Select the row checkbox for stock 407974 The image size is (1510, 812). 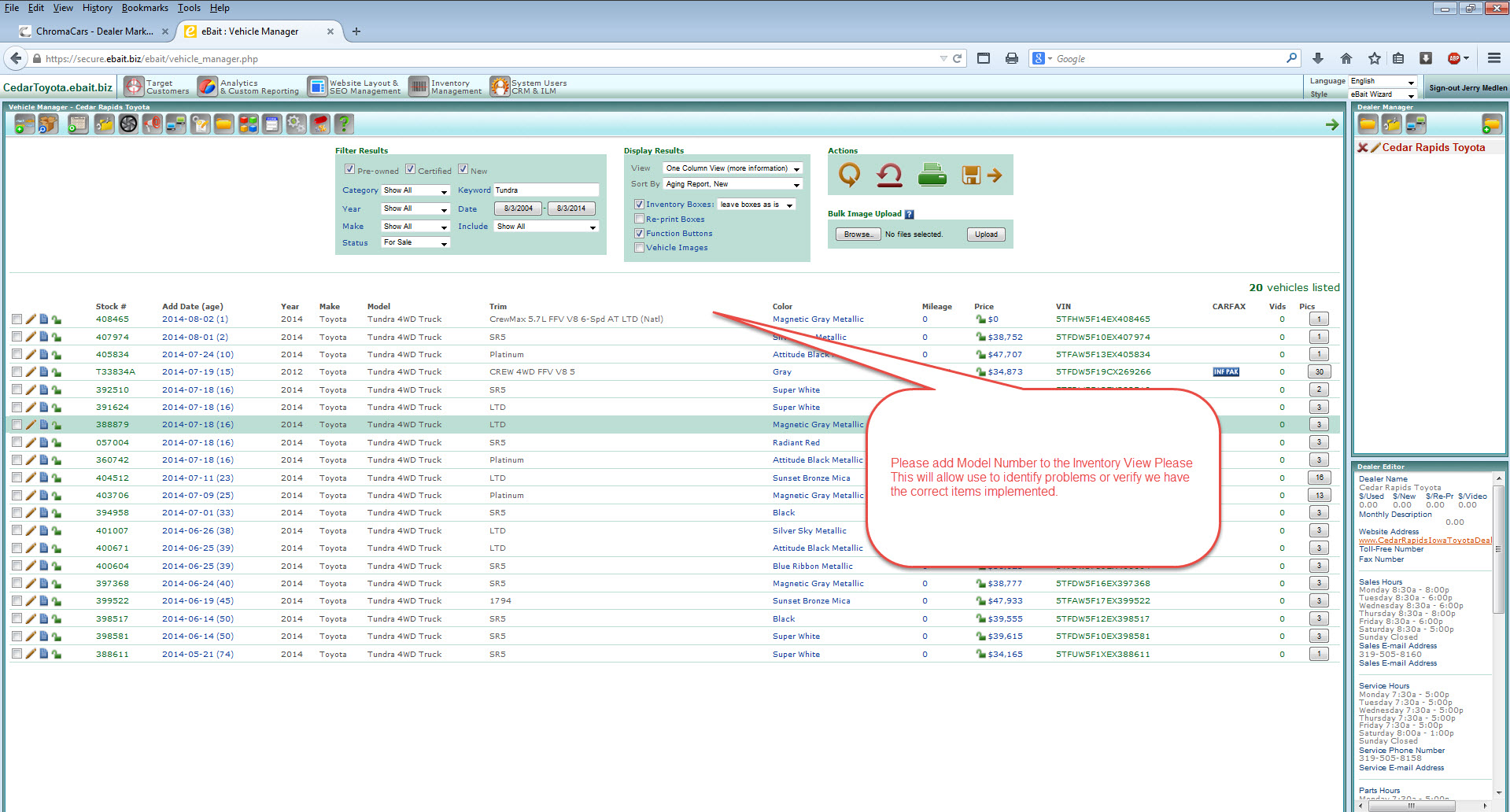pyautogui.click(x=17, y=337)
